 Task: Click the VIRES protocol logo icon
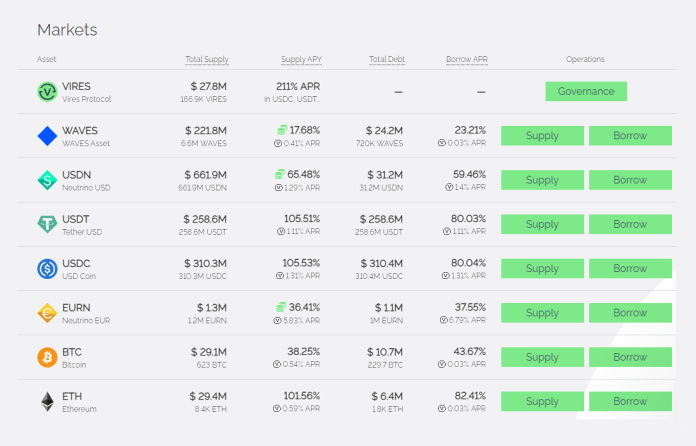coord(47,92)
